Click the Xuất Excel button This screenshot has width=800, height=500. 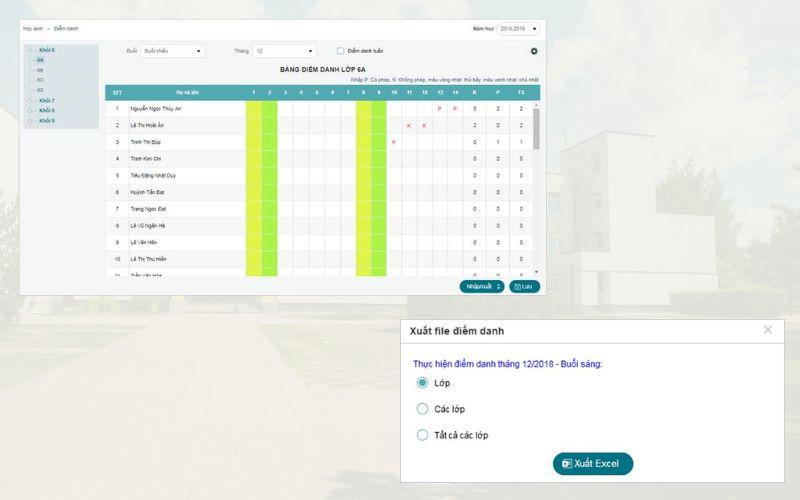[593, 464]
